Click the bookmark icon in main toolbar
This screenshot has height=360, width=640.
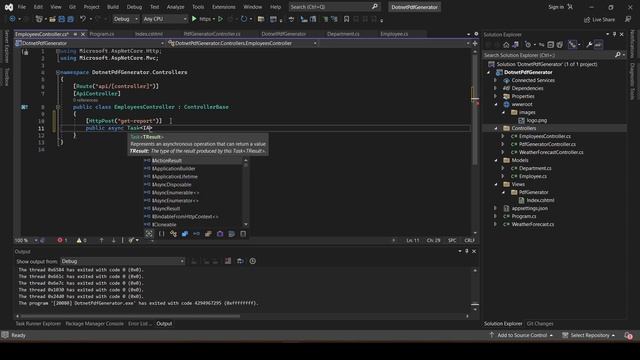(x=346, y=19)
